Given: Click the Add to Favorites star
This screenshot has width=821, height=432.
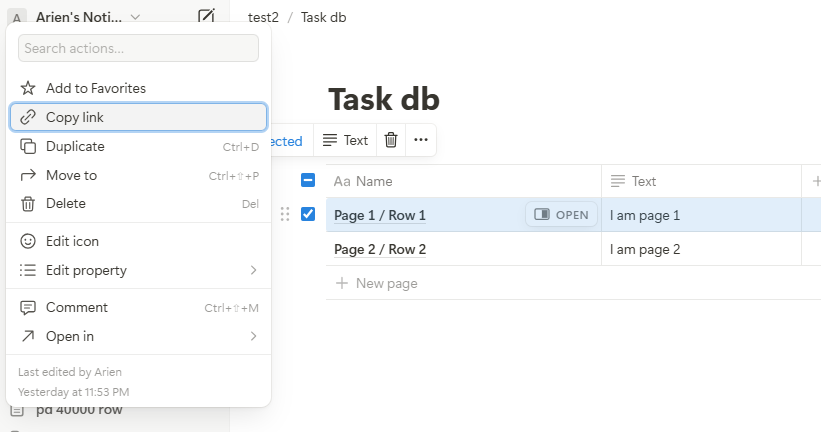Looking at the screenshot, I should click(28, 88).
